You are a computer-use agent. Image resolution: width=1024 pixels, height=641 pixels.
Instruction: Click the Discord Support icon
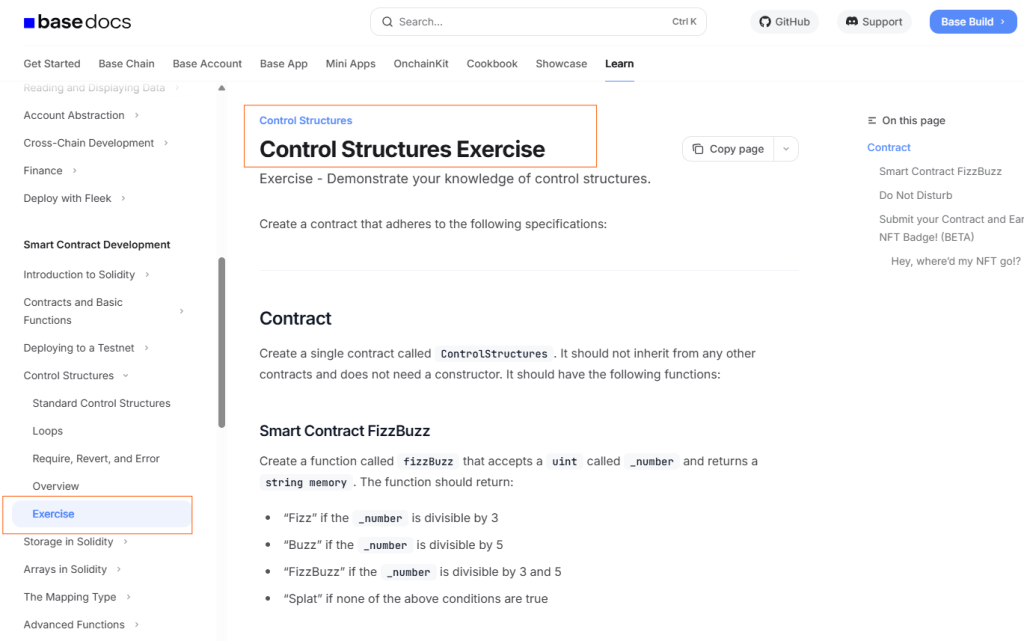852,22
